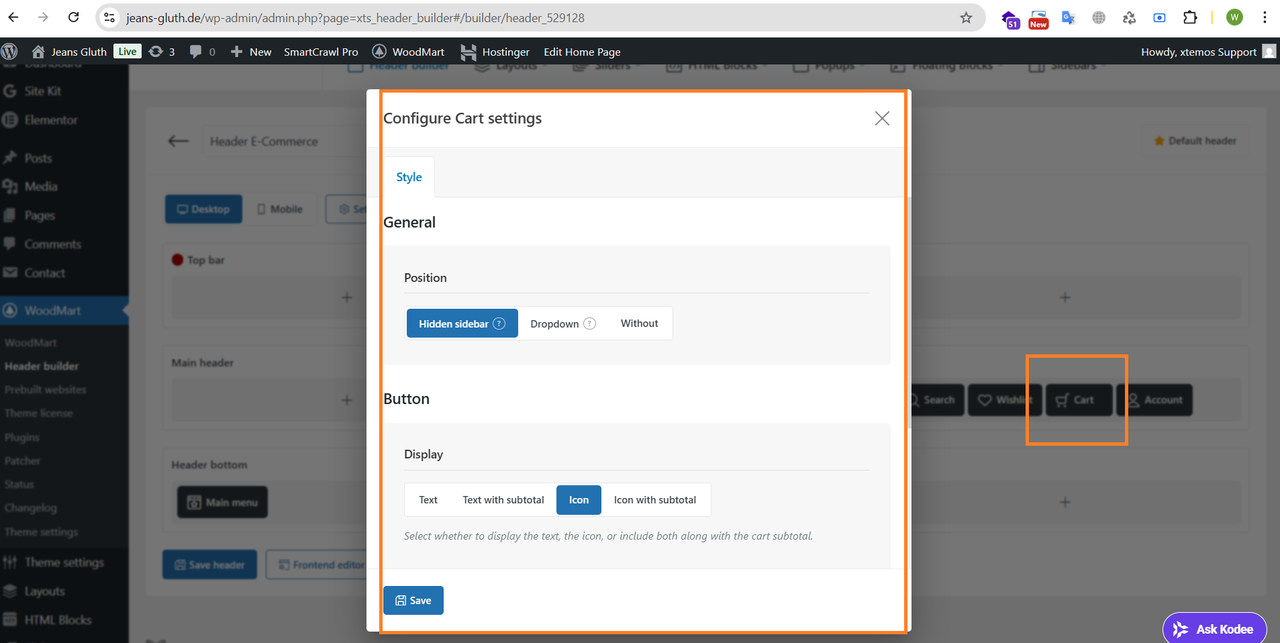Reload the browser page

(73, 18)
